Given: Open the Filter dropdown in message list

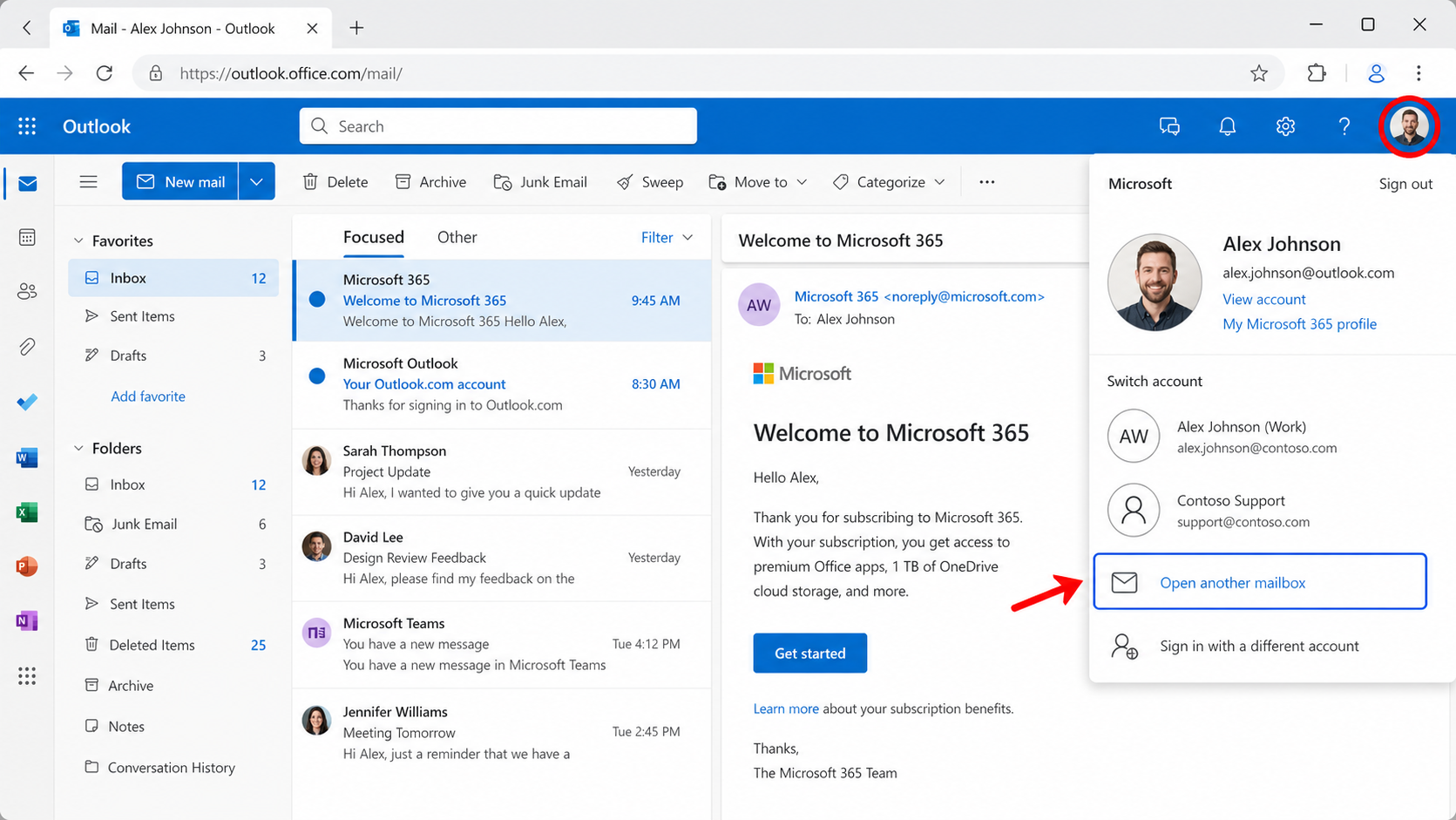Looking at the screenshot, I should (x=667, y=237).
